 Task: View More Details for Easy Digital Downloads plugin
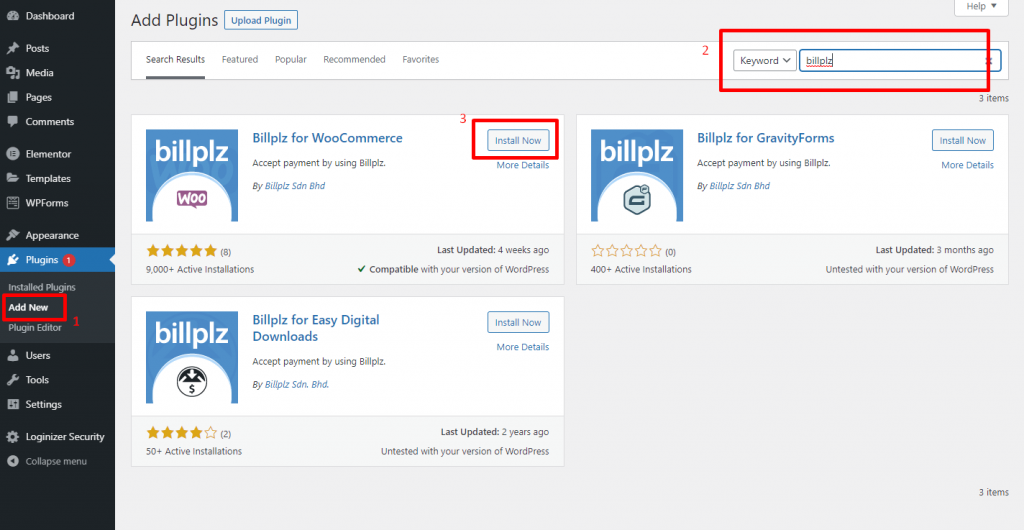pos(522,347)
